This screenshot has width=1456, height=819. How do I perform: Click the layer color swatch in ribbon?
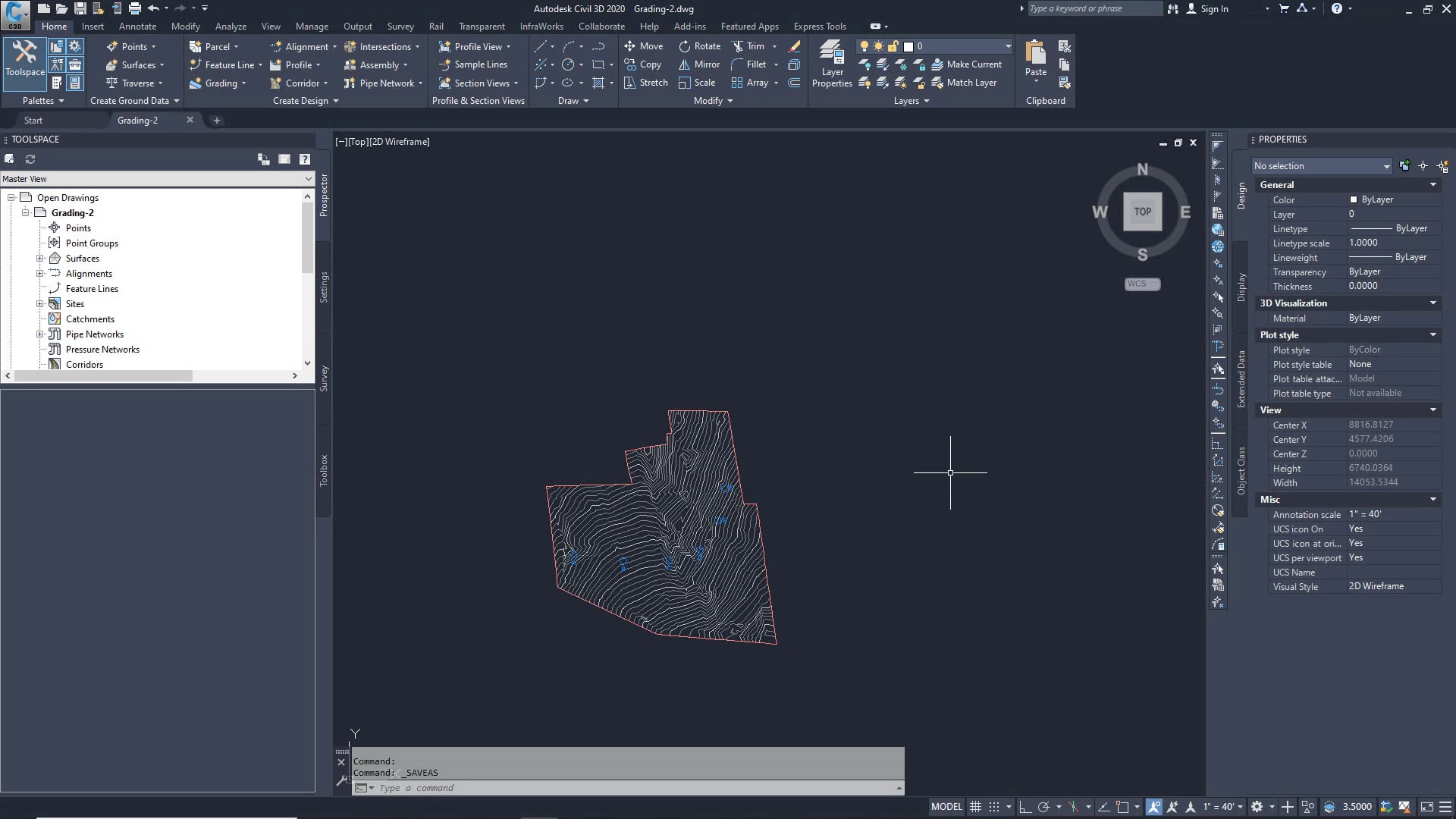click(x=908, y=46)
